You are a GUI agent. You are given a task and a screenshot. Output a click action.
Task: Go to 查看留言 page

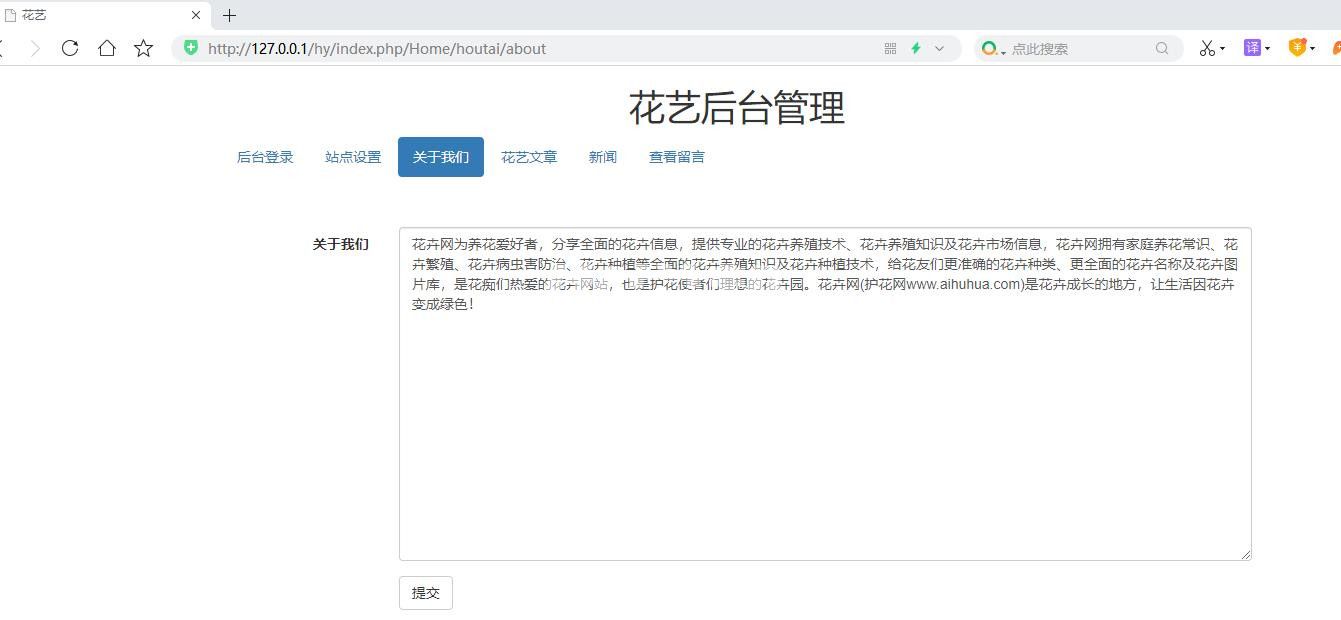[677, 157]
